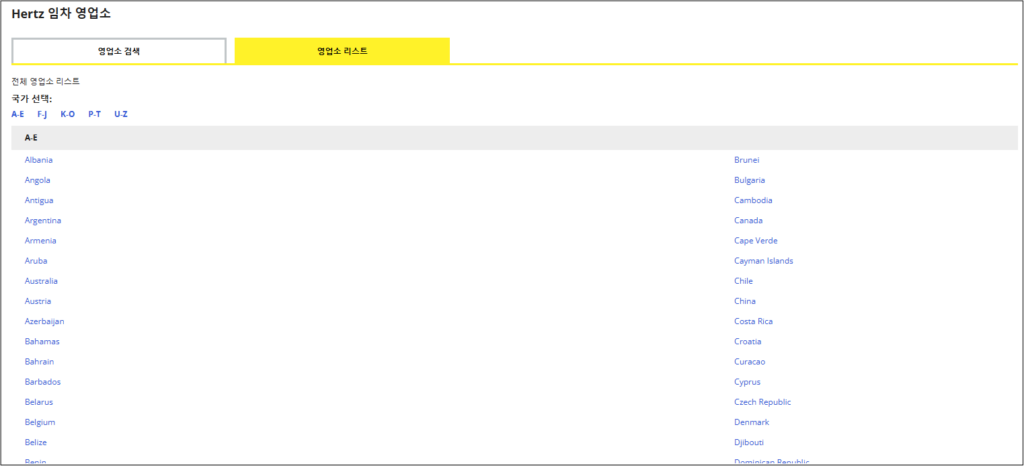Open the Aruba locations link

pos(36,261)
